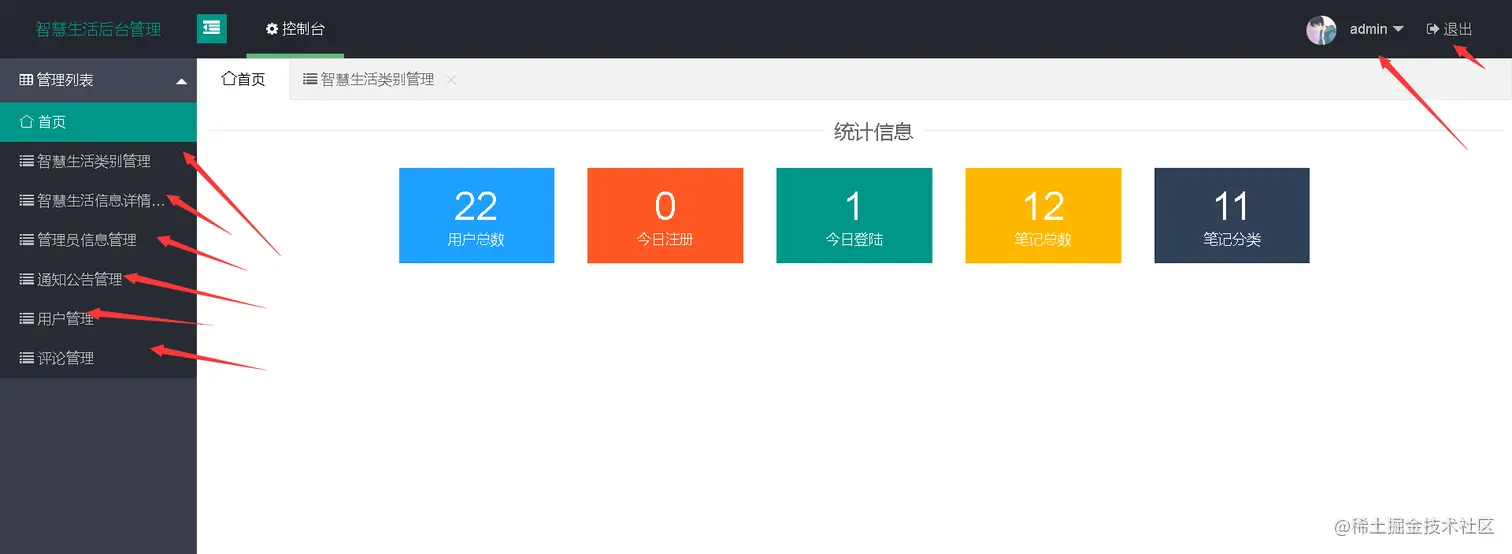
Task: Click the orange 今日注册 card
Action: tap(665, 216)
